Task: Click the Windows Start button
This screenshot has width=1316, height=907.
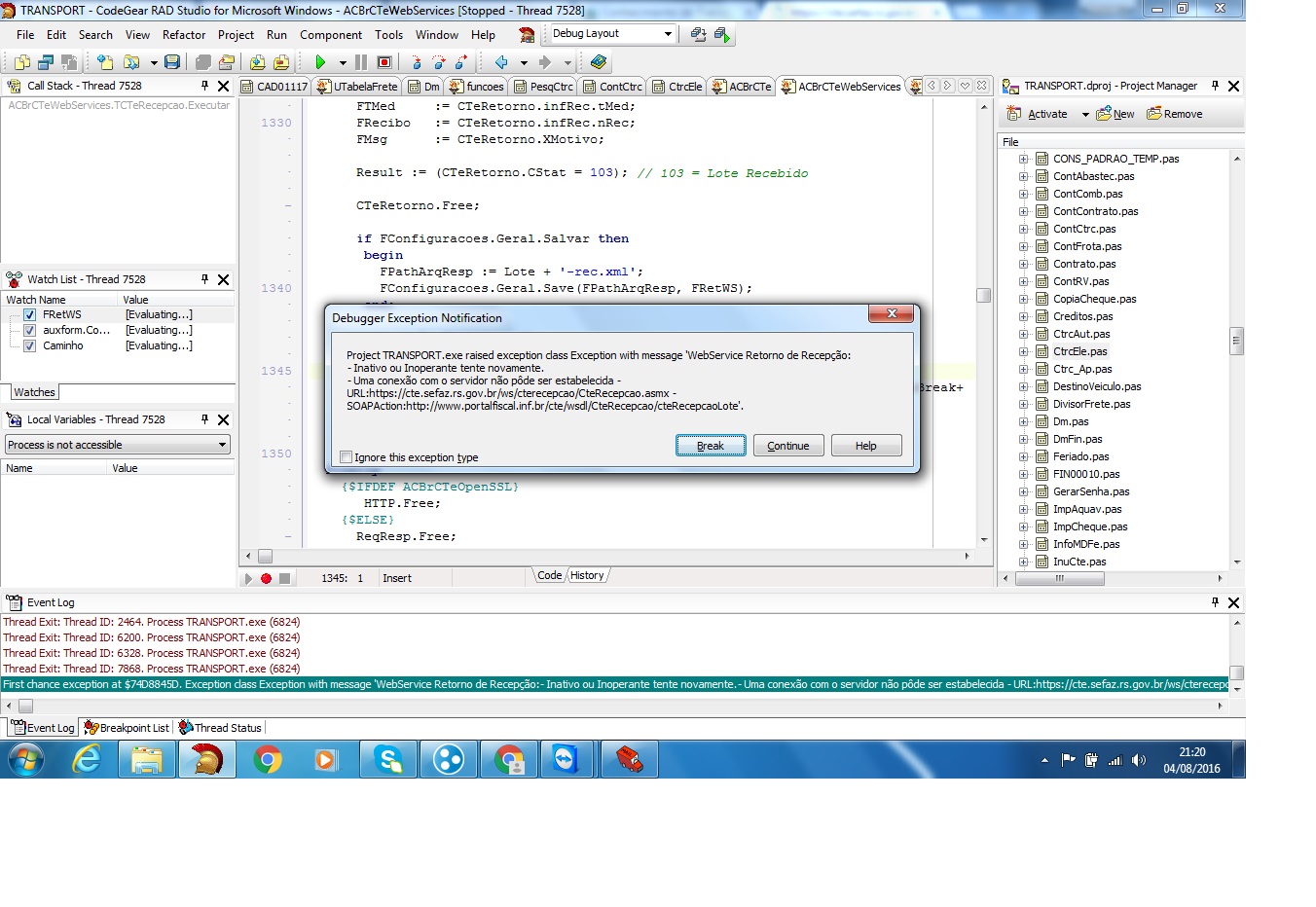Action: pos(26,759)
